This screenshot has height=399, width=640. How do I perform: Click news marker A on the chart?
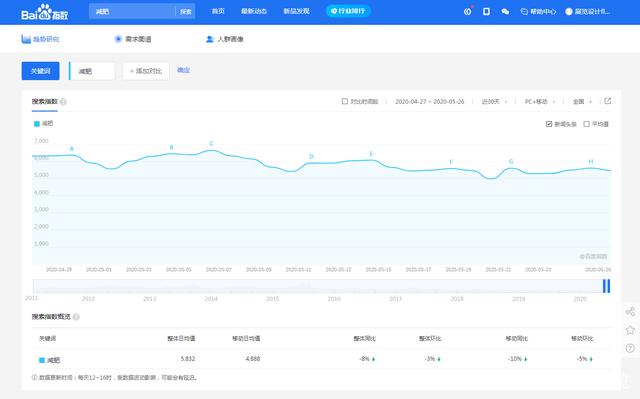coord(72,149)
